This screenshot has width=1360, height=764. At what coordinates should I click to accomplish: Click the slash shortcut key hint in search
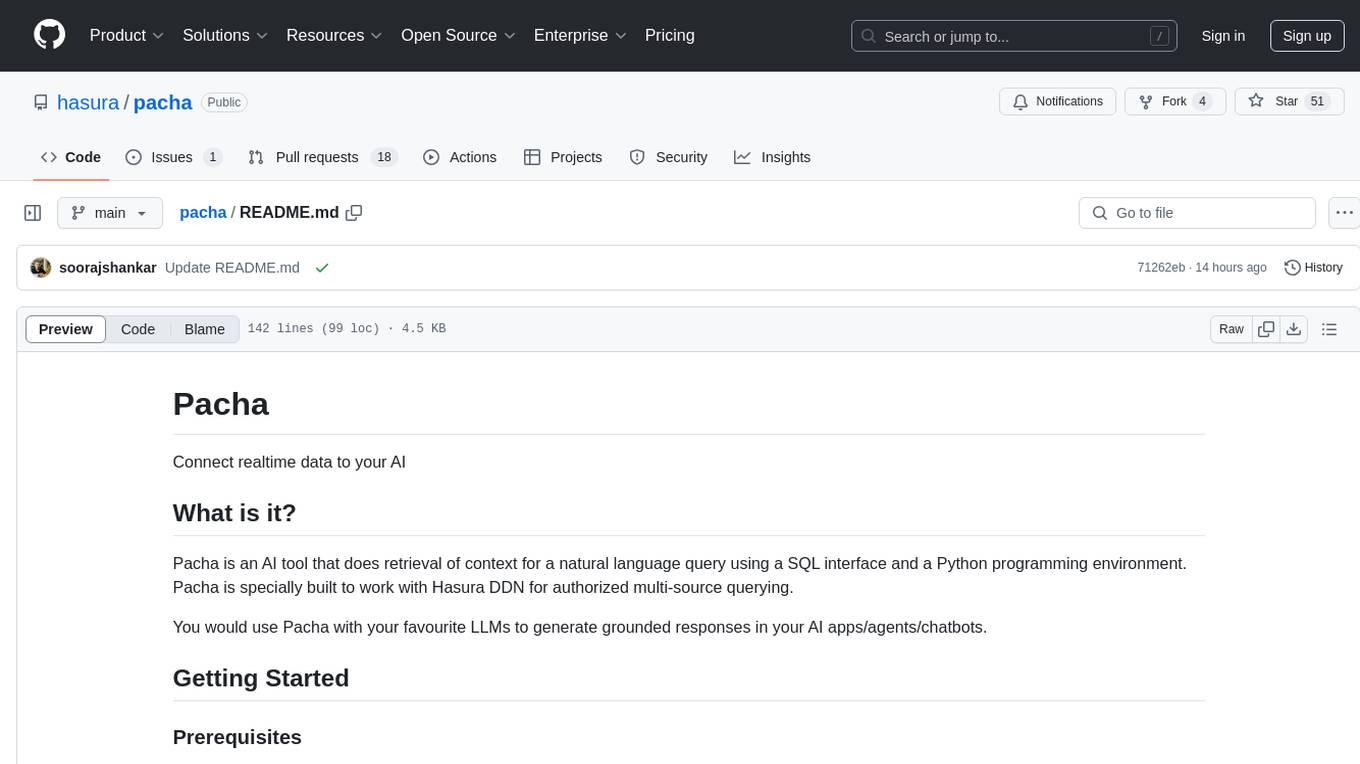(1159, 36)
